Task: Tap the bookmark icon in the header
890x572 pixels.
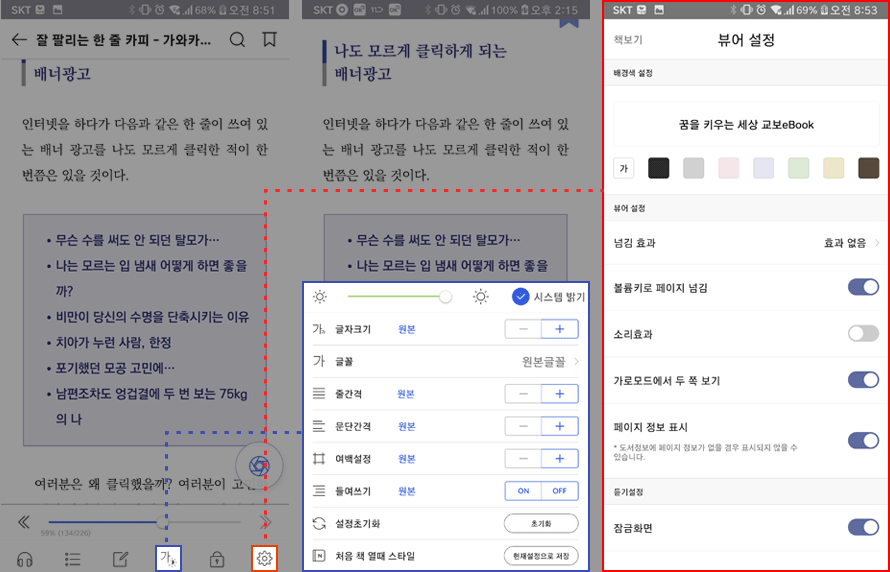Action: (269, 40)
